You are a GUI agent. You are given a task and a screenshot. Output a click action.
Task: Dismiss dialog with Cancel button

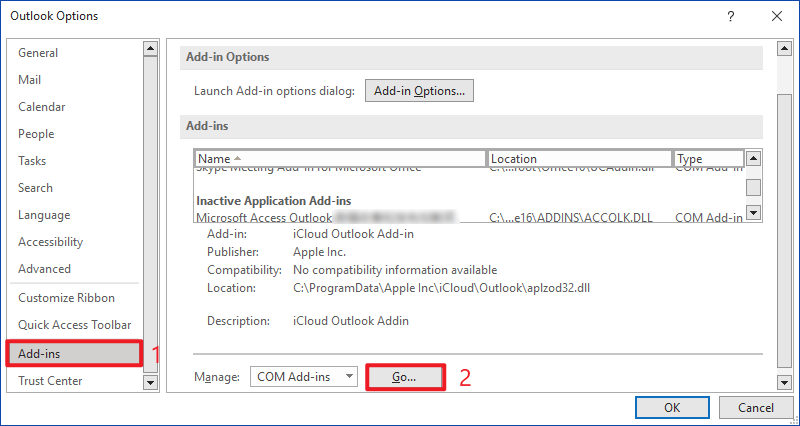click(756, 408)
